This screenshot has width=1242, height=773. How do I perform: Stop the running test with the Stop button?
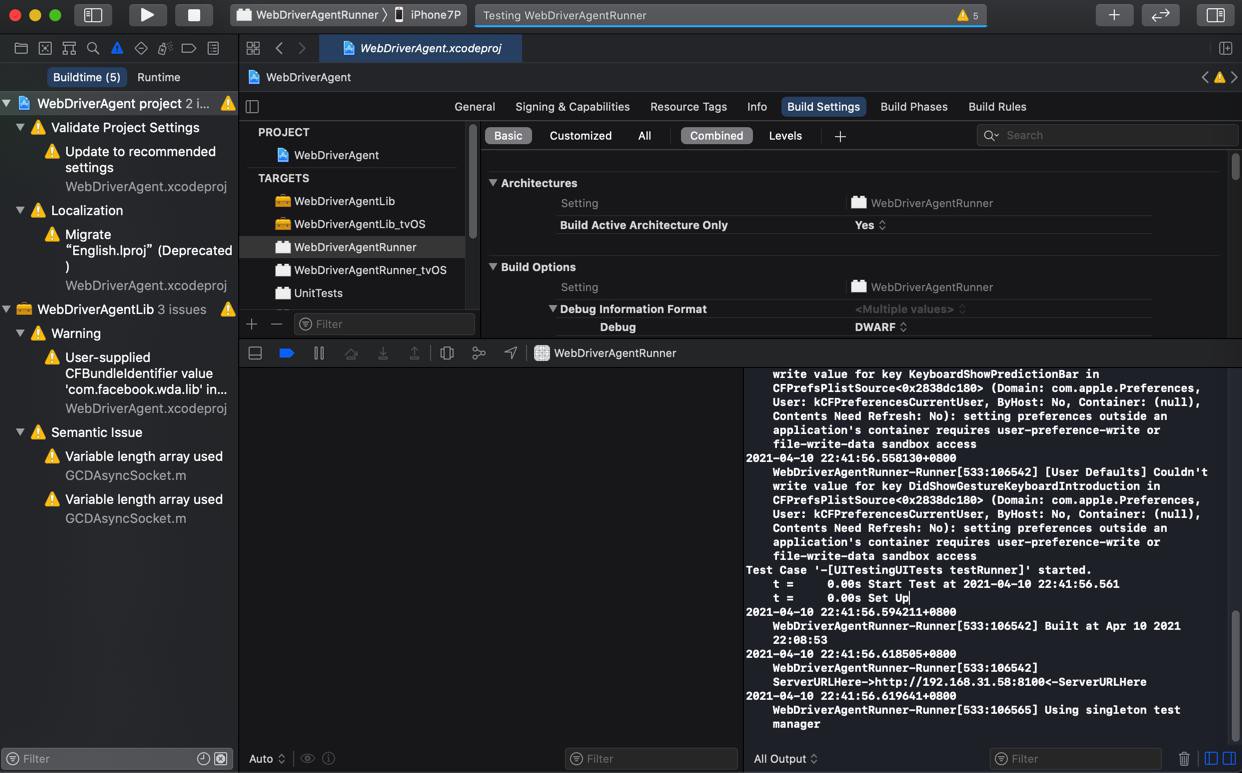pyautogui.click(x=194, y=15)
